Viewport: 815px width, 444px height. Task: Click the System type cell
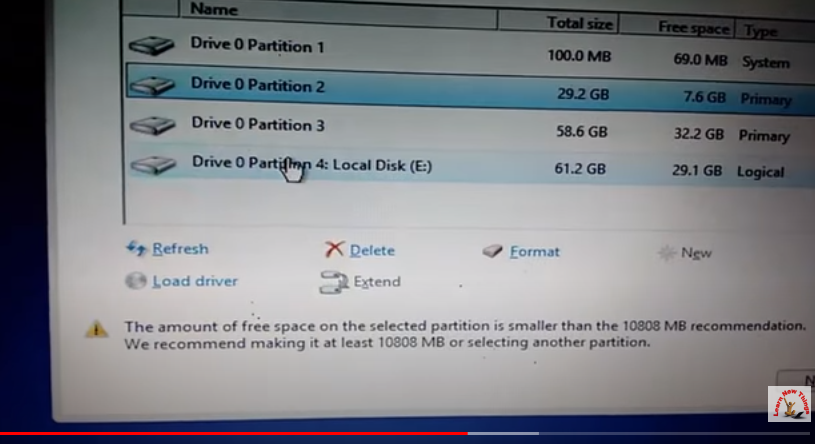(766, 62)
